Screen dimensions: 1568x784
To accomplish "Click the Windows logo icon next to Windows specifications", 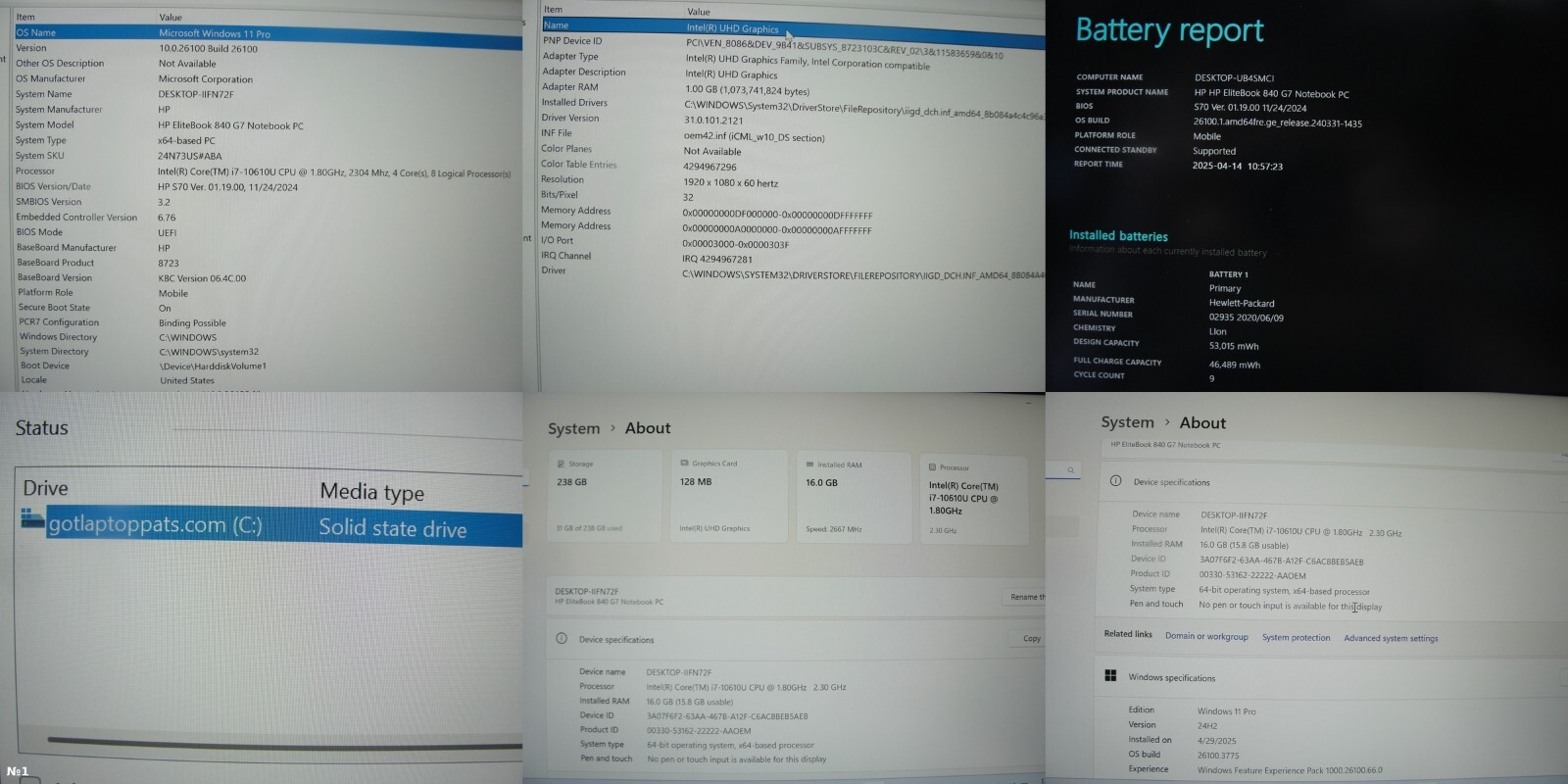I will (1110, 676).
